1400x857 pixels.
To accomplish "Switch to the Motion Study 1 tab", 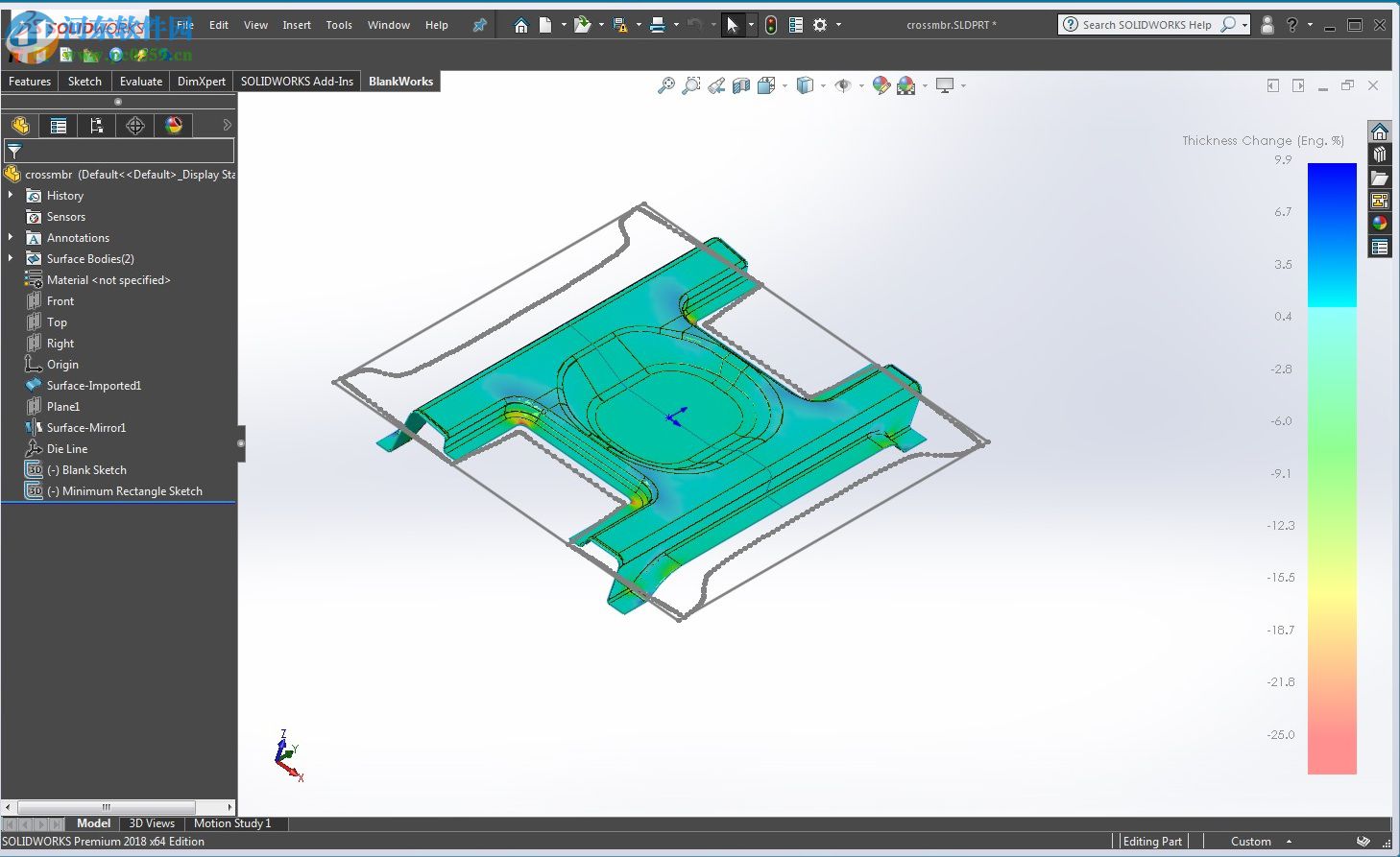I will [233, 823].
